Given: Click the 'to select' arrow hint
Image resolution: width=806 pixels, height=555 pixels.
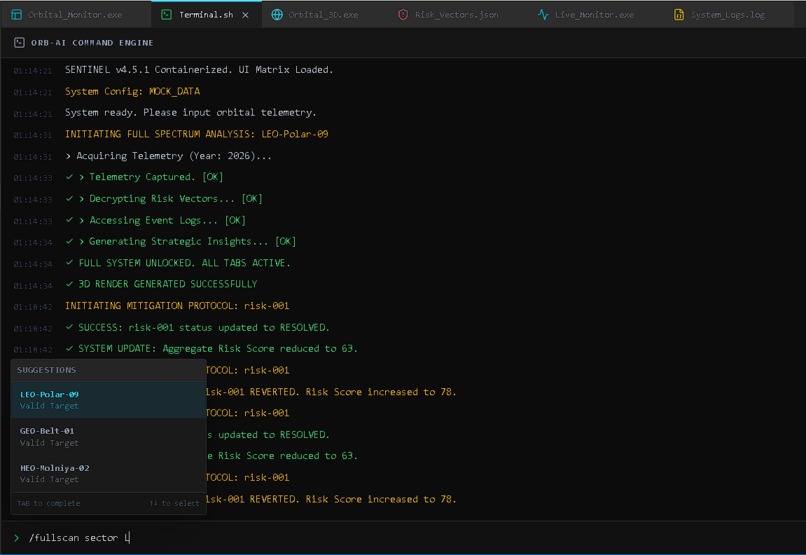Looking at the screenshot, I should (x=174, y=503).
